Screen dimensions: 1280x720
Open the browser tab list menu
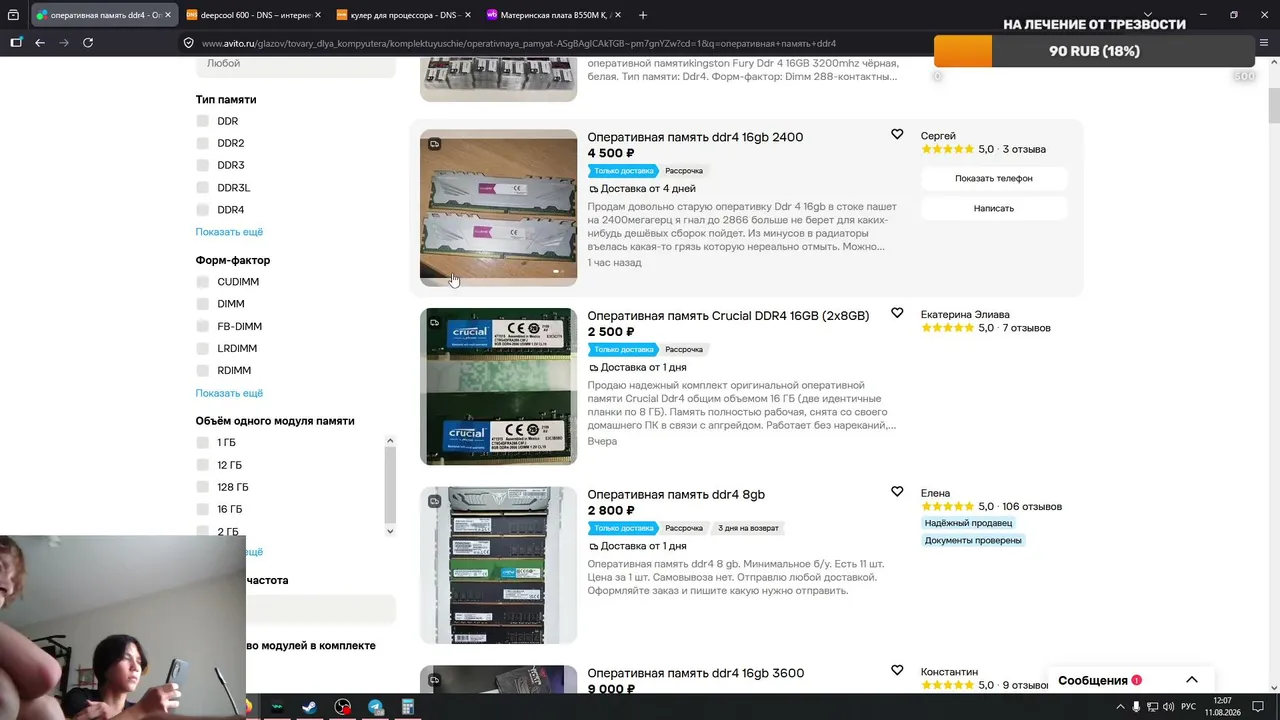pyautogui.click(x=13, y=15)
